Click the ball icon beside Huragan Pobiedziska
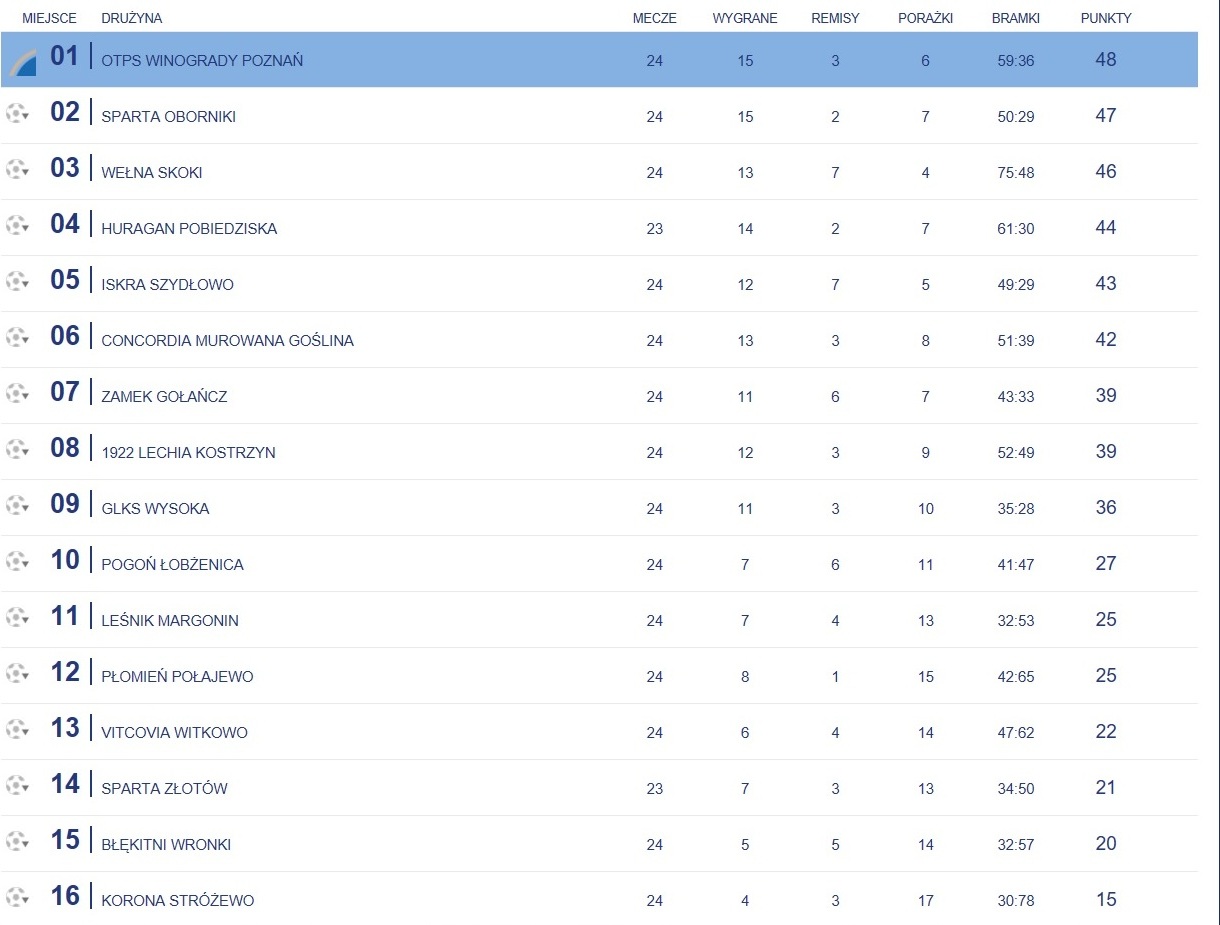Image resolution: width=1220 pixels, height=925 pixels. click(14, 226)
